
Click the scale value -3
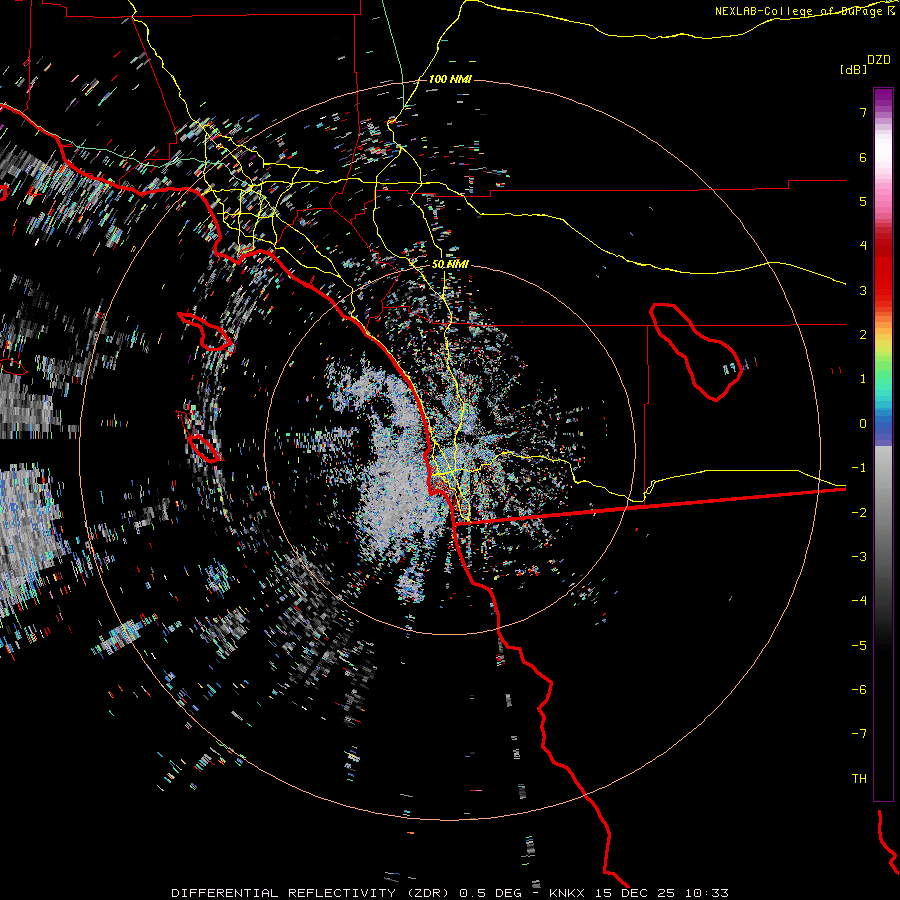tap(859, 557)
